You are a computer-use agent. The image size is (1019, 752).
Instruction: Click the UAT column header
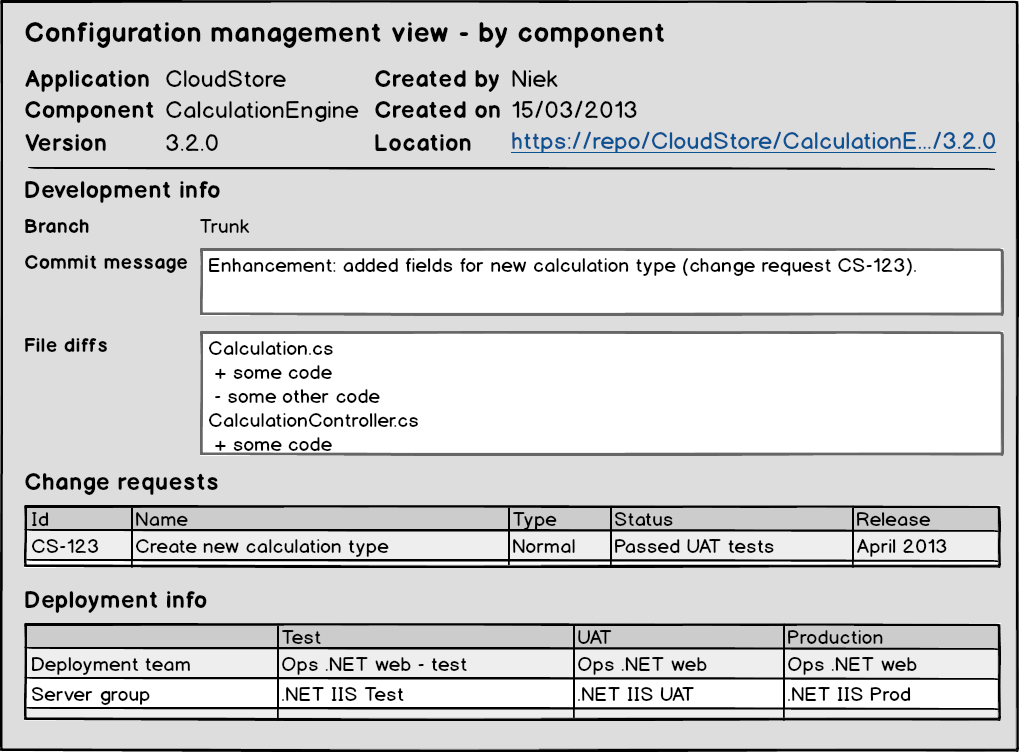(x=678, y=637)
